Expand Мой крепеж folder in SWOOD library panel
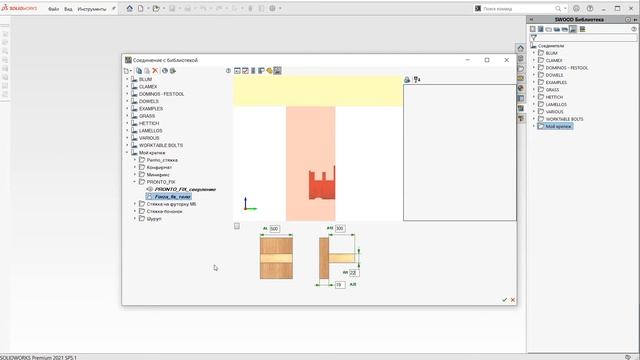This screenshot has height=360, width=640. [x=534, y=127]
